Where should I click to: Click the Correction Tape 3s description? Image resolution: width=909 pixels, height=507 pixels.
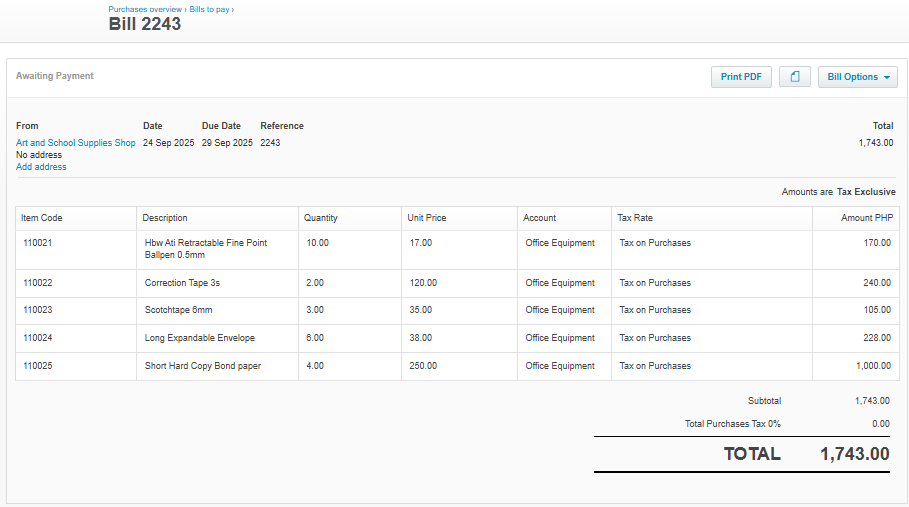(182, 283)
